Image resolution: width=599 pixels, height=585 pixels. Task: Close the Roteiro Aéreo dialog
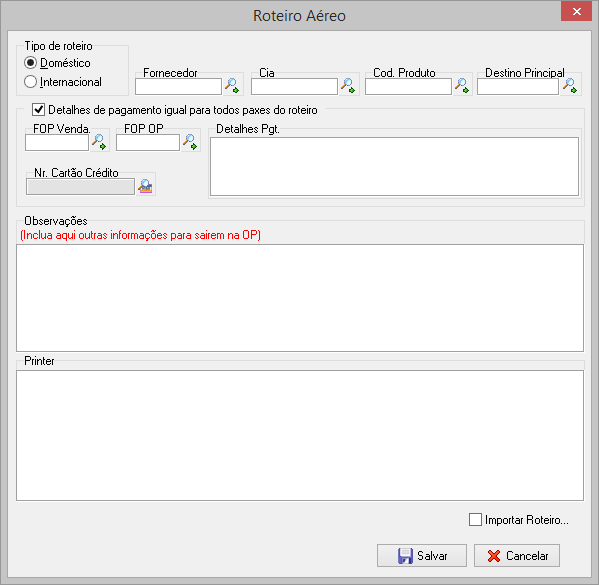576,11
